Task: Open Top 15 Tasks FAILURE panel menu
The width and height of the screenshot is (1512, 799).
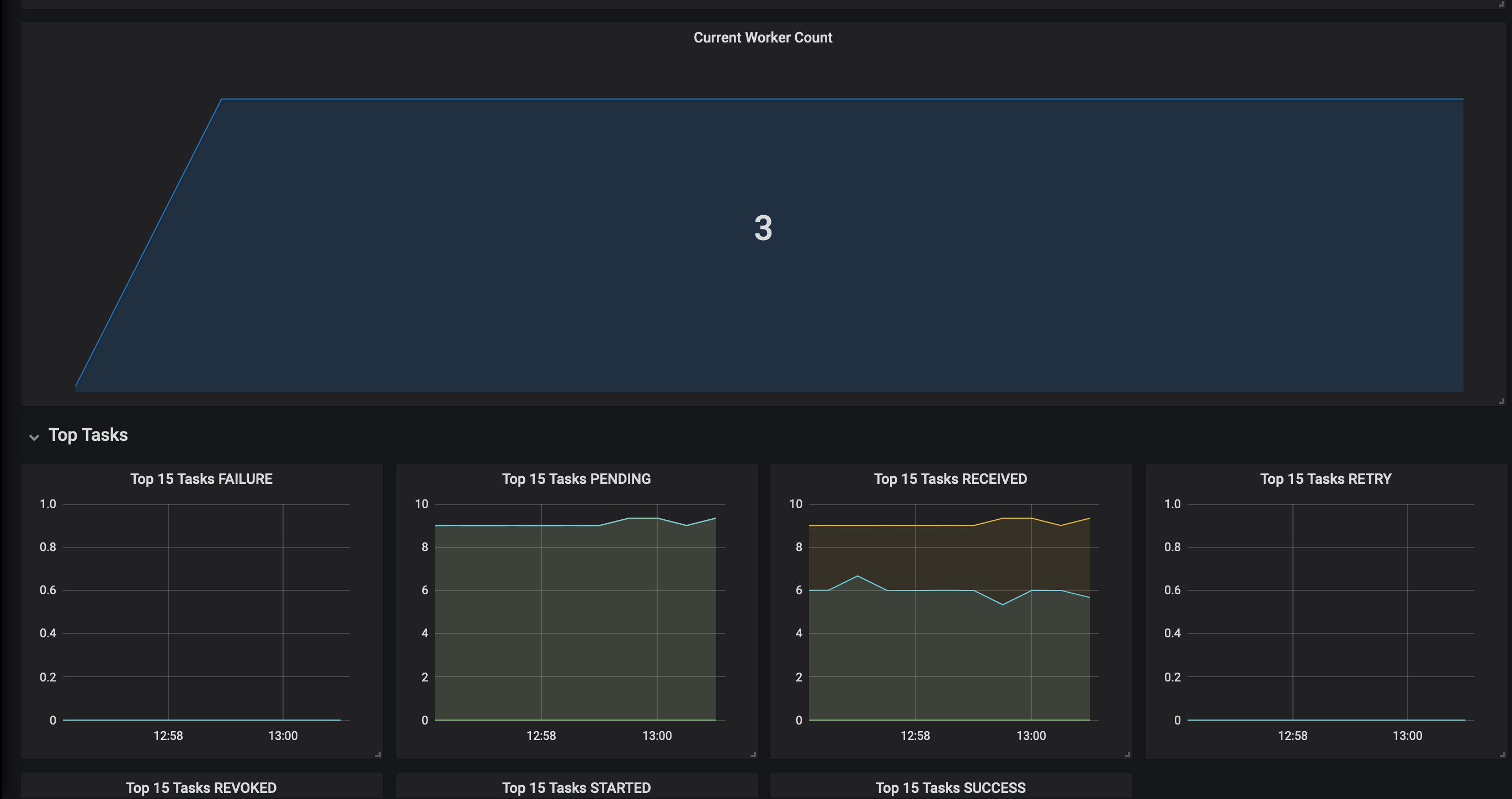Action: pyautogui.click(x=201, y=479)
